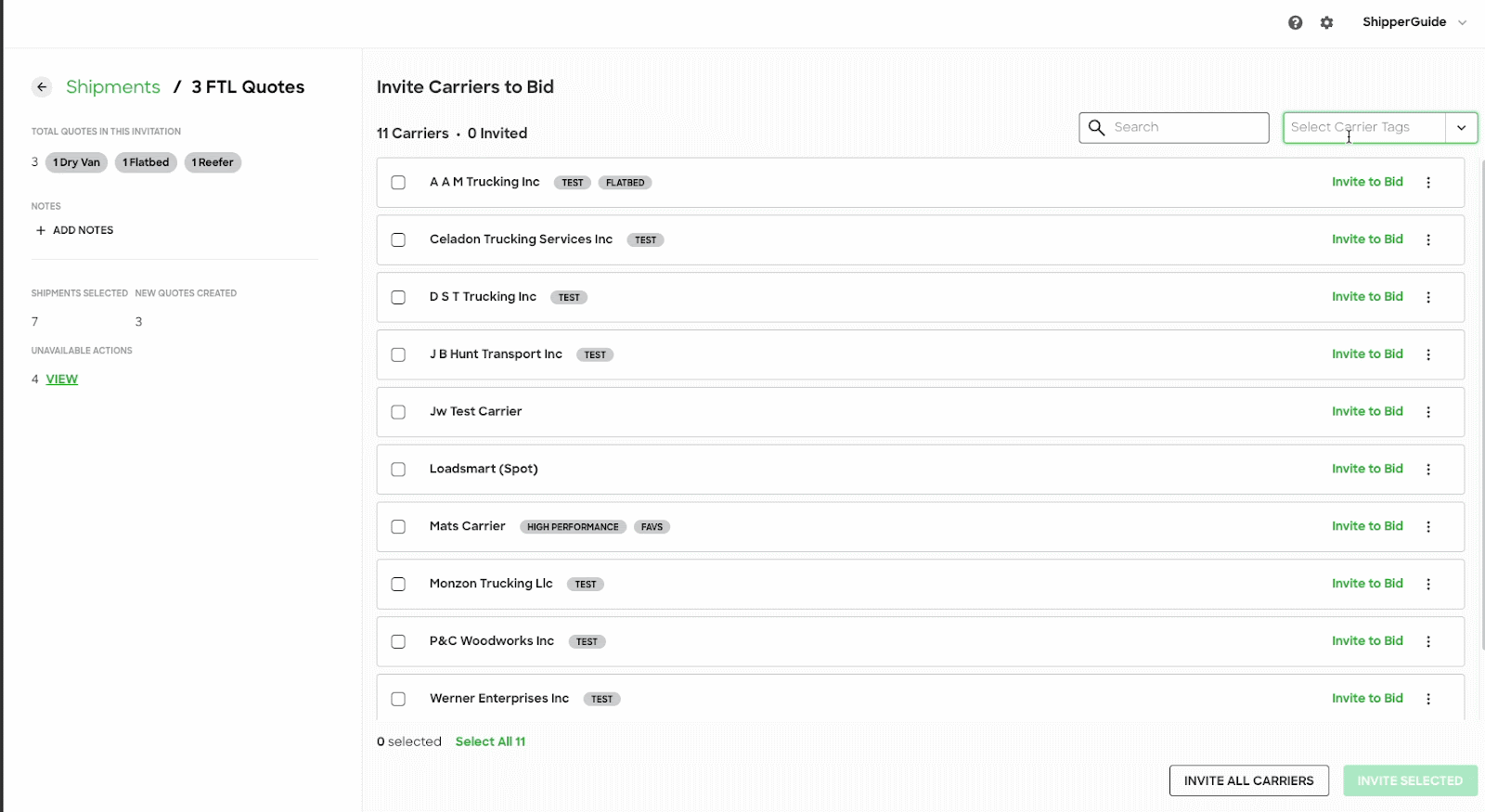Select the J B Hunt Transport Inc checkbox
This screenshot has width=1485, height=812.
[398, 354]
